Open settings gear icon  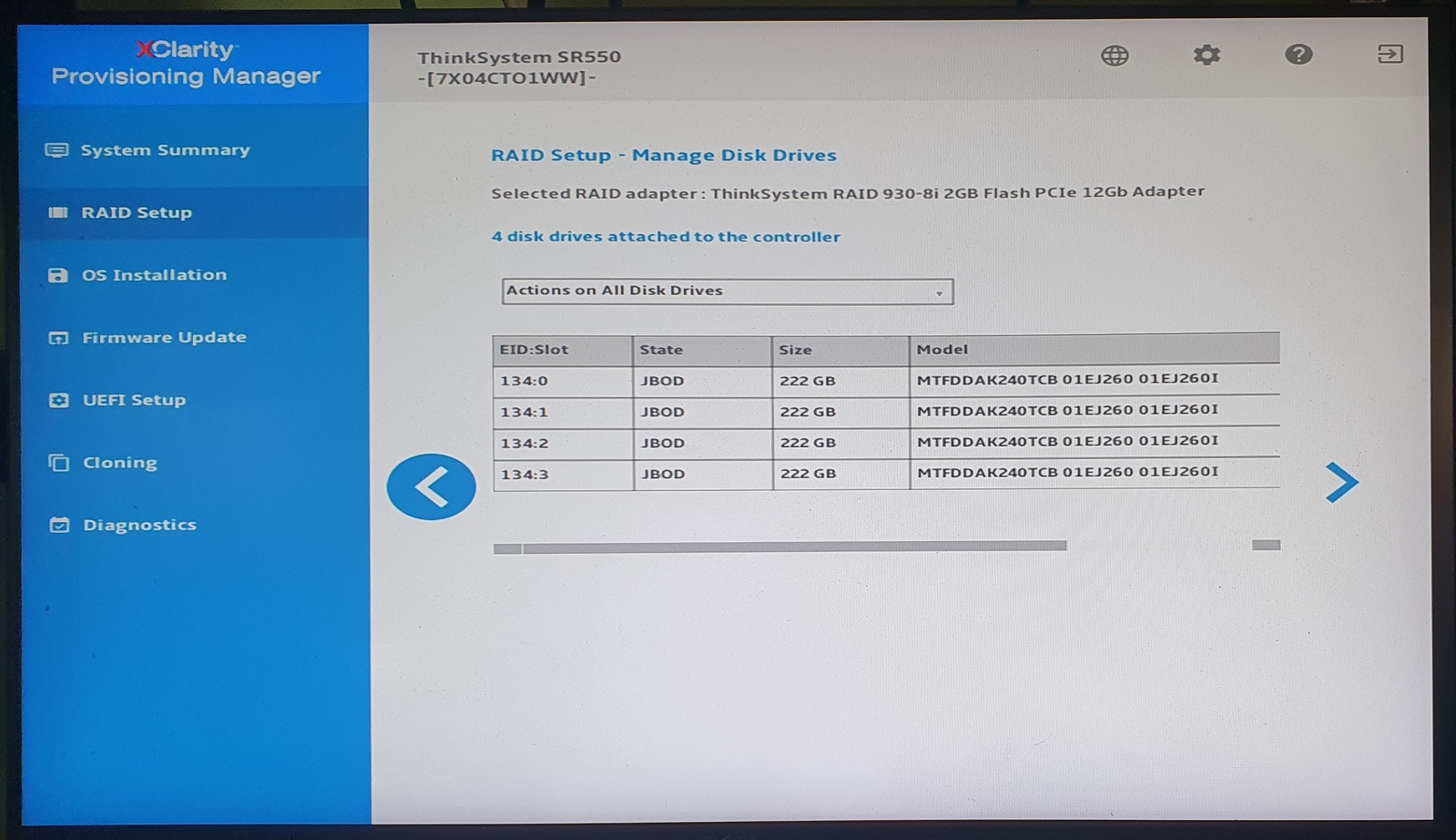tap(1207, 55)
